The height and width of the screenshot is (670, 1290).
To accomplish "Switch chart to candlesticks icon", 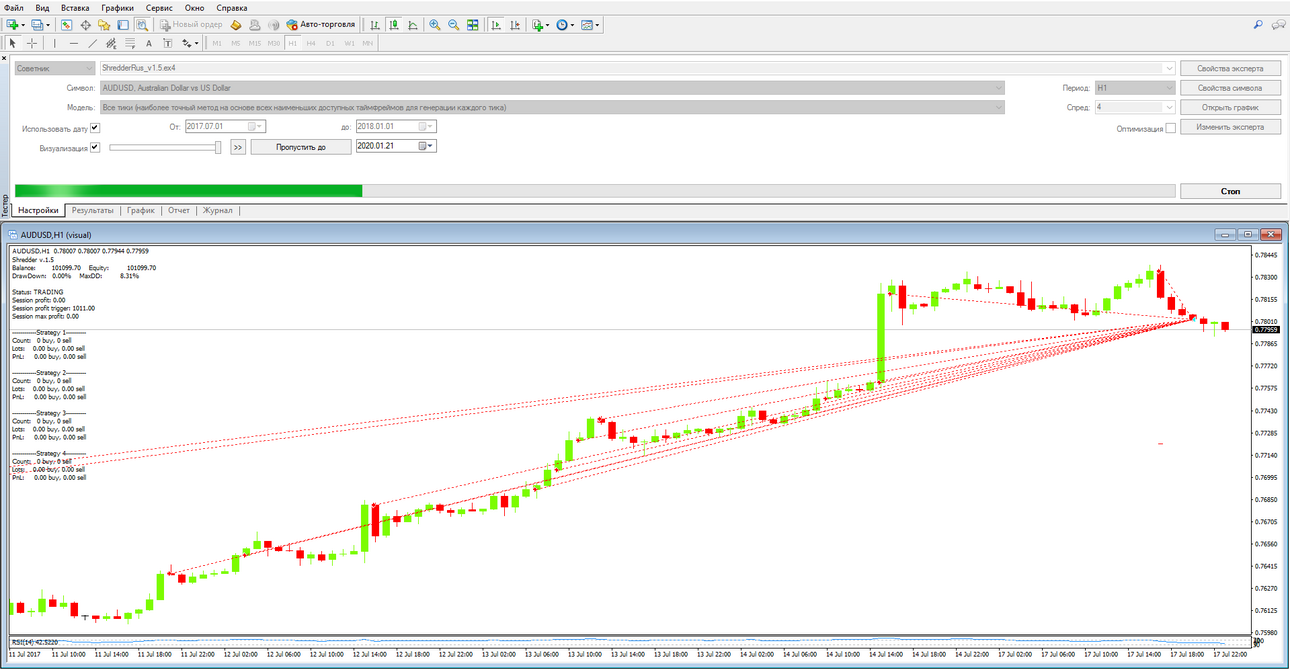I will (x=394, y=24).
